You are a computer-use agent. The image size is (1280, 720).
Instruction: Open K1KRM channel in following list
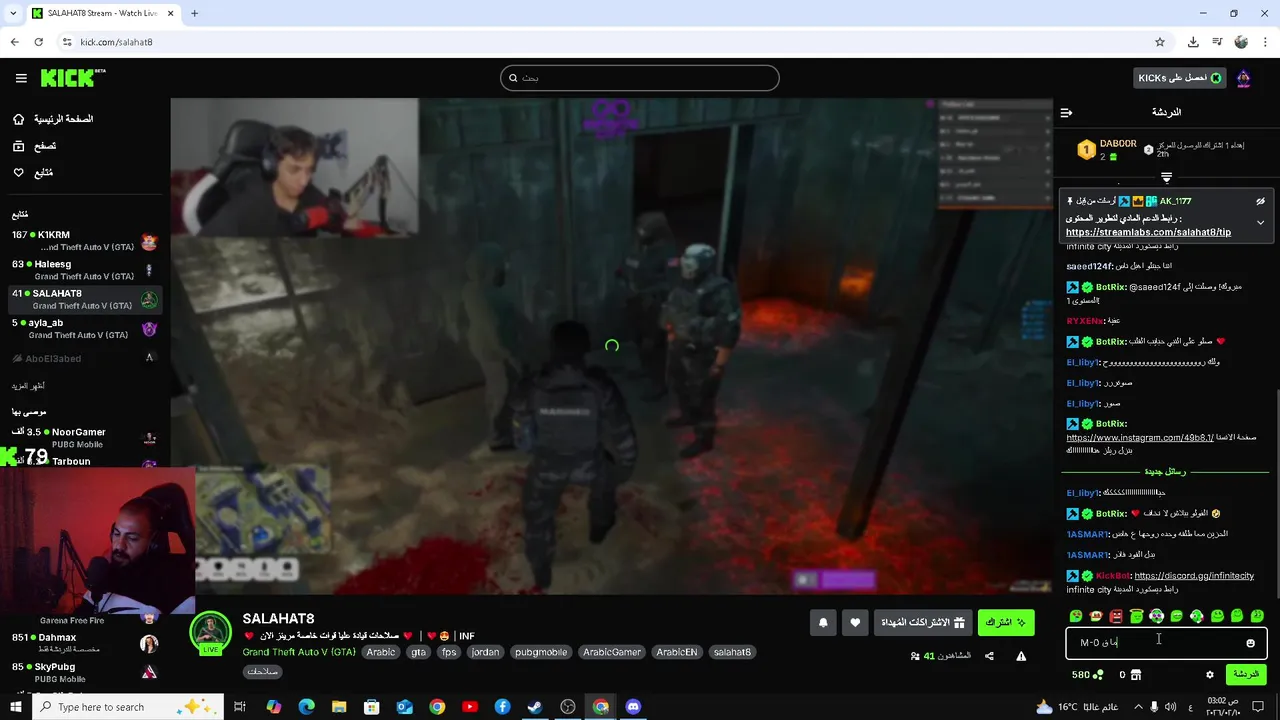click(x=84, y=240)
